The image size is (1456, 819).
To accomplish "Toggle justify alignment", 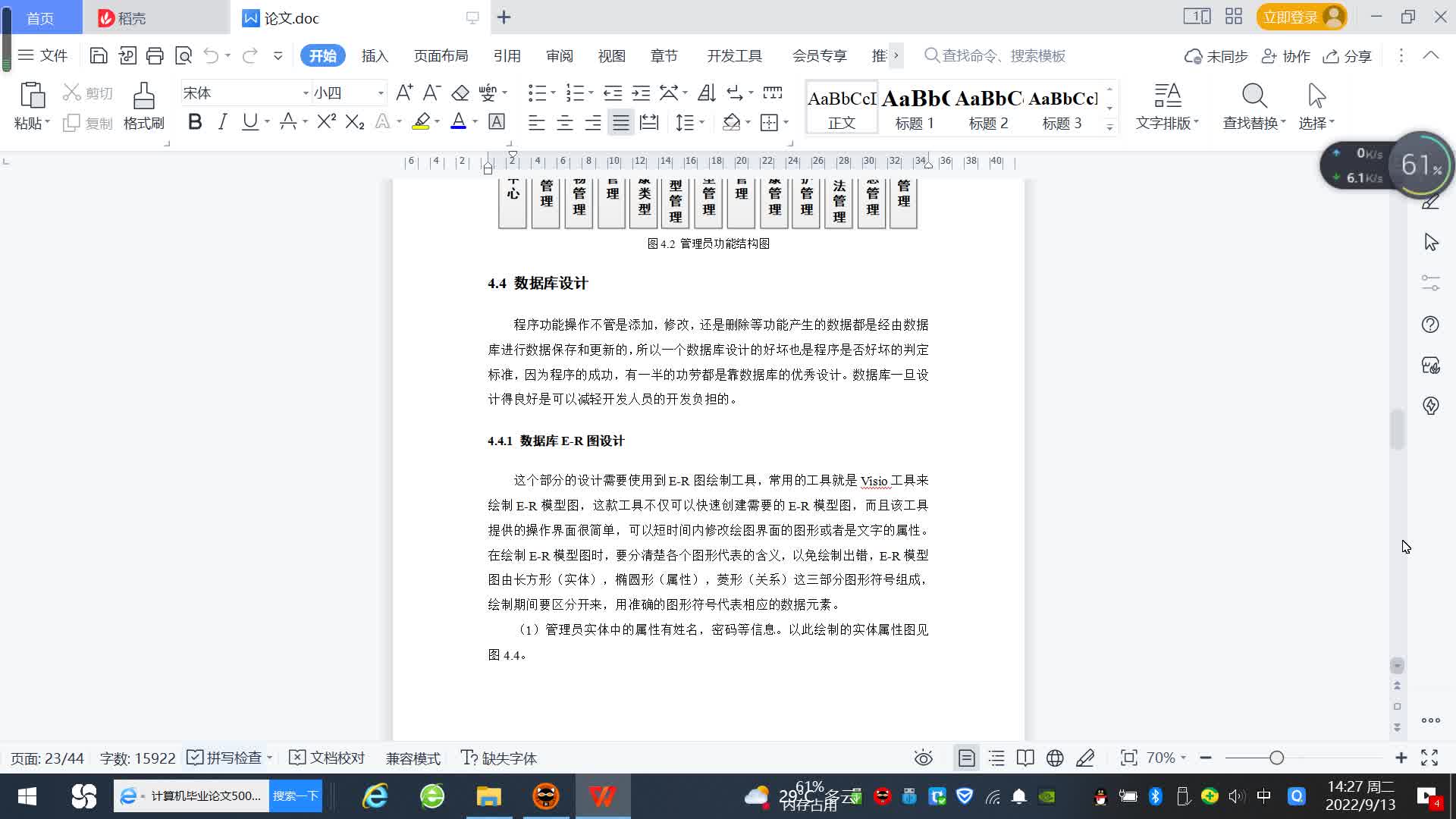I will click(x=621, y=122).
